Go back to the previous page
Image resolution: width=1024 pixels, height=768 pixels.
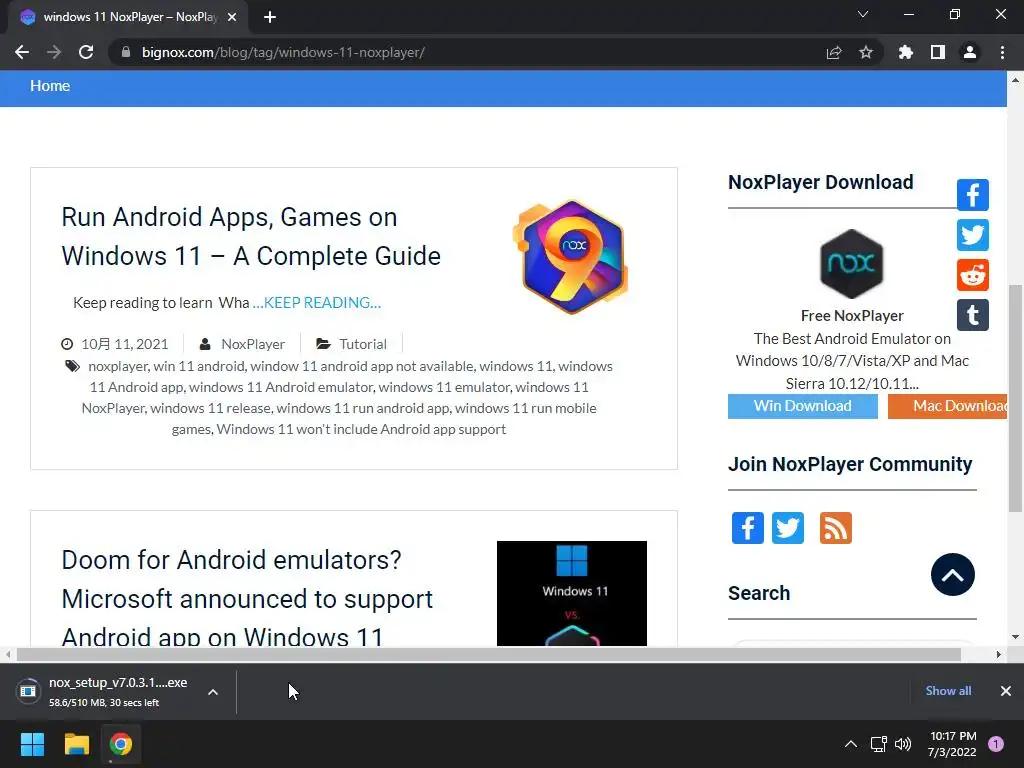tap(22, 52)
